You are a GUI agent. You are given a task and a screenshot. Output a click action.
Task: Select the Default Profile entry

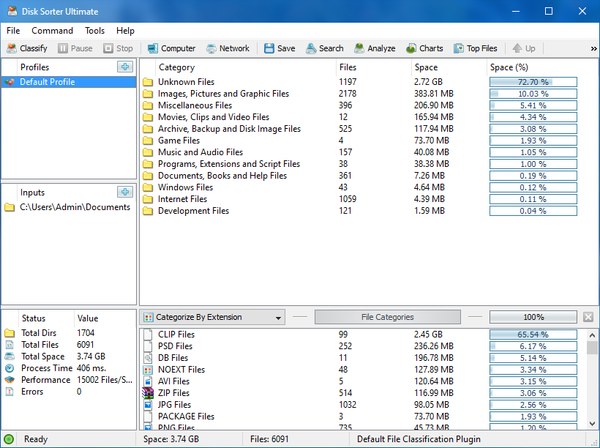(x=48, y=82)
